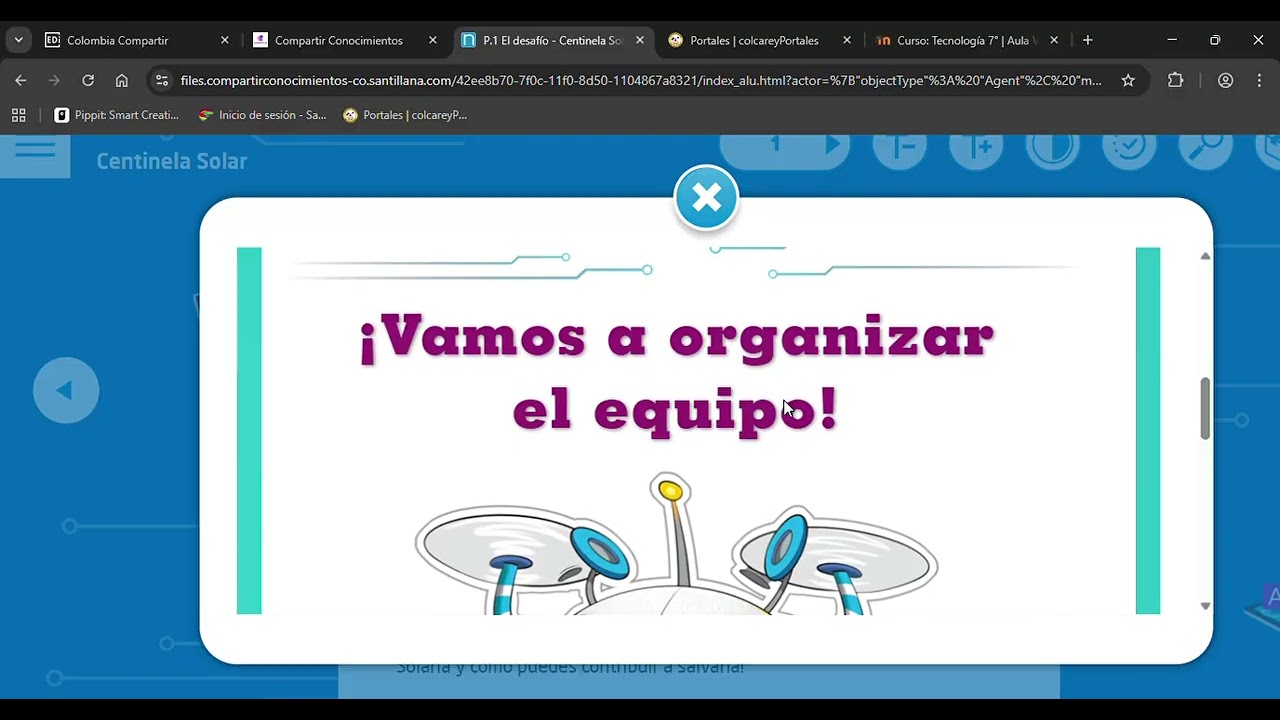Close the Colombia Compartir tab
The width and height of the screenshot is (1280, 720).
[x=224, y=41]
